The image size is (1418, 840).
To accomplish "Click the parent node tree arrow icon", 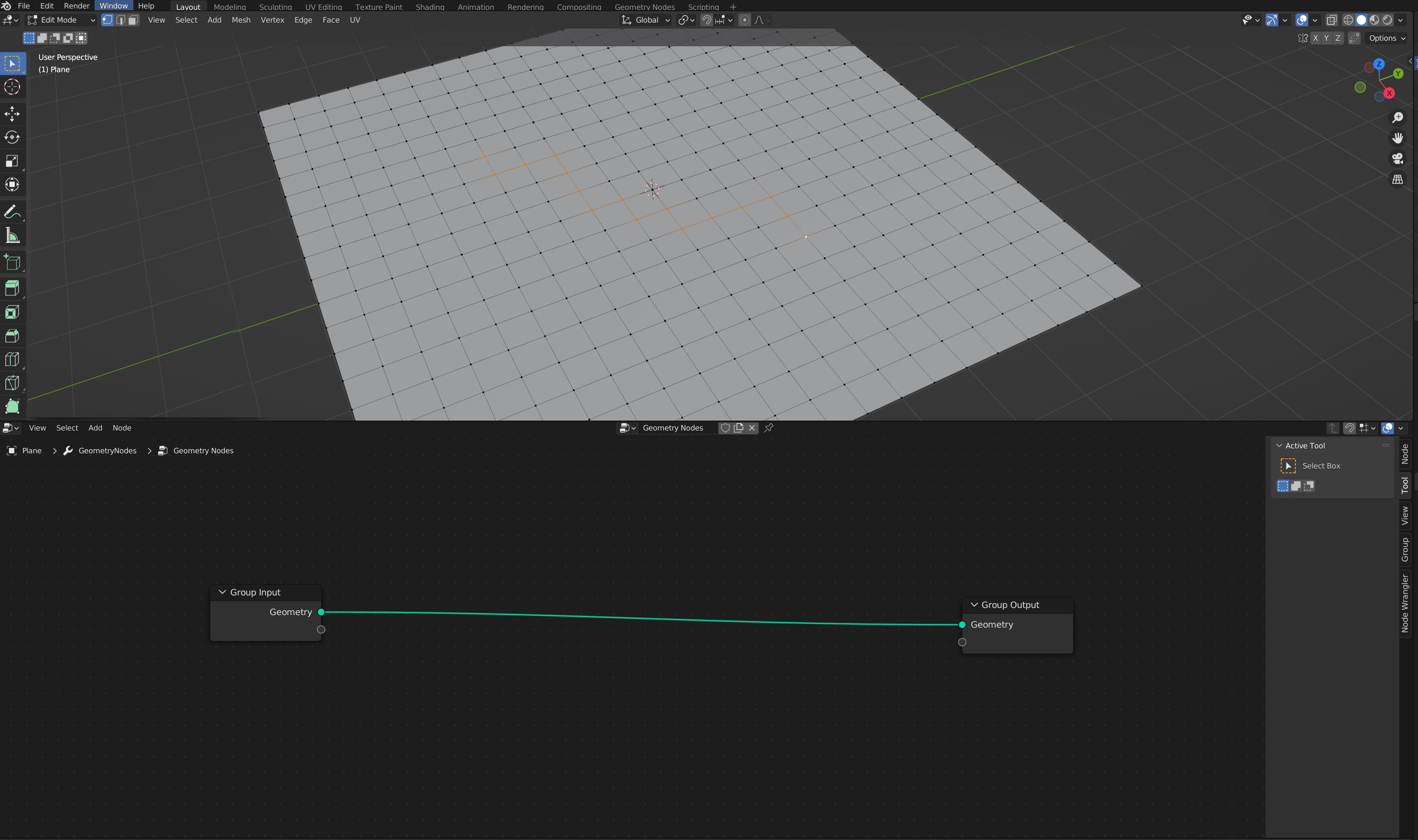I will tap(1333, 428).
